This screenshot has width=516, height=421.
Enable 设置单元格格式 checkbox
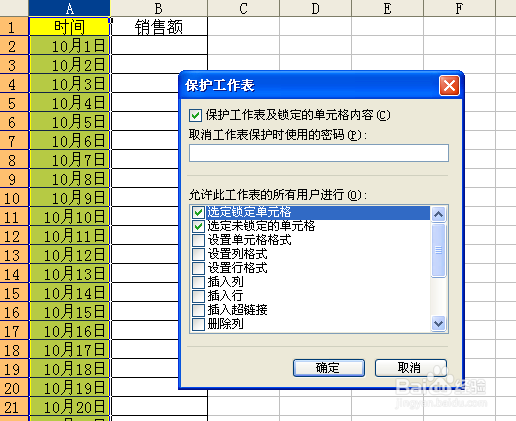[198, 240]
